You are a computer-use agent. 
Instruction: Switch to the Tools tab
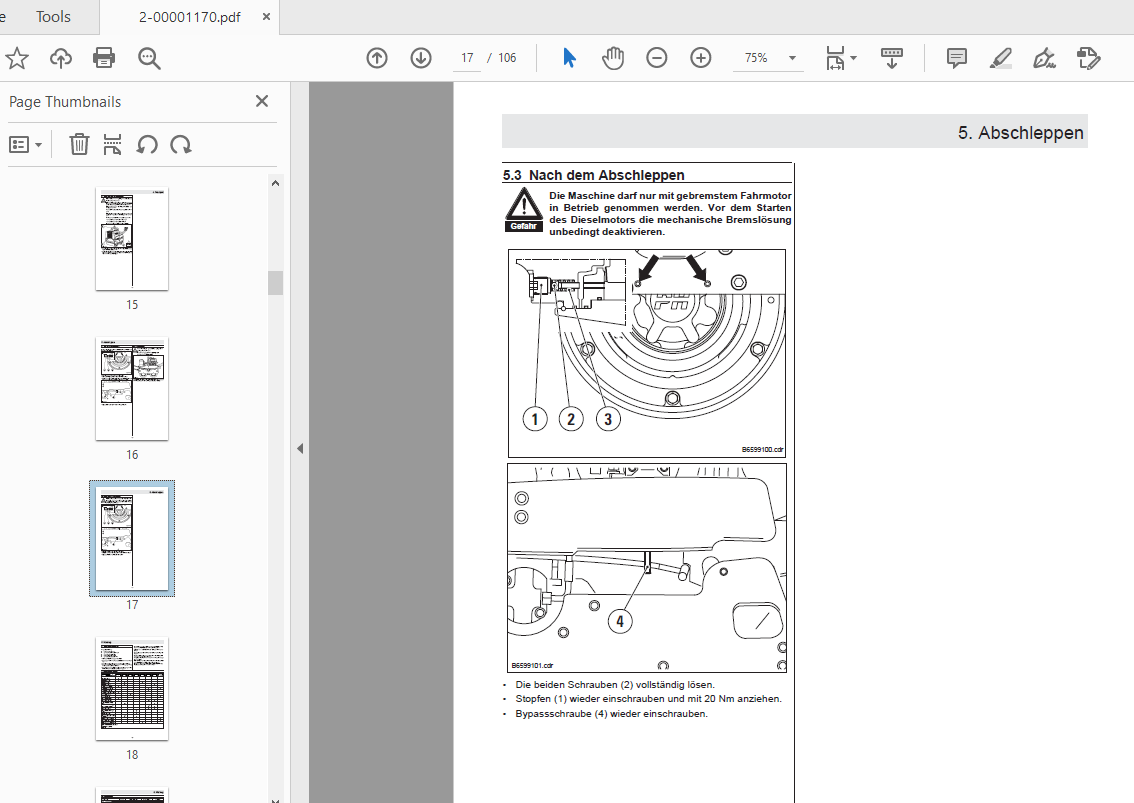[x=54, y=17]
